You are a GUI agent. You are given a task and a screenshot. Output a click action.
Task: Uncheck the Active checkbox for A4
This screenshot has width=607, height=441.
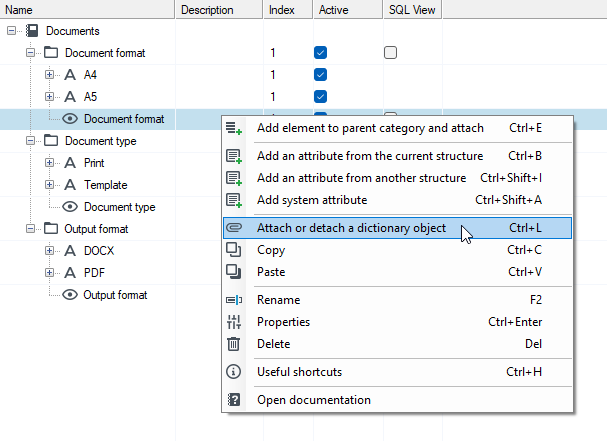click(x=321, y=75)
